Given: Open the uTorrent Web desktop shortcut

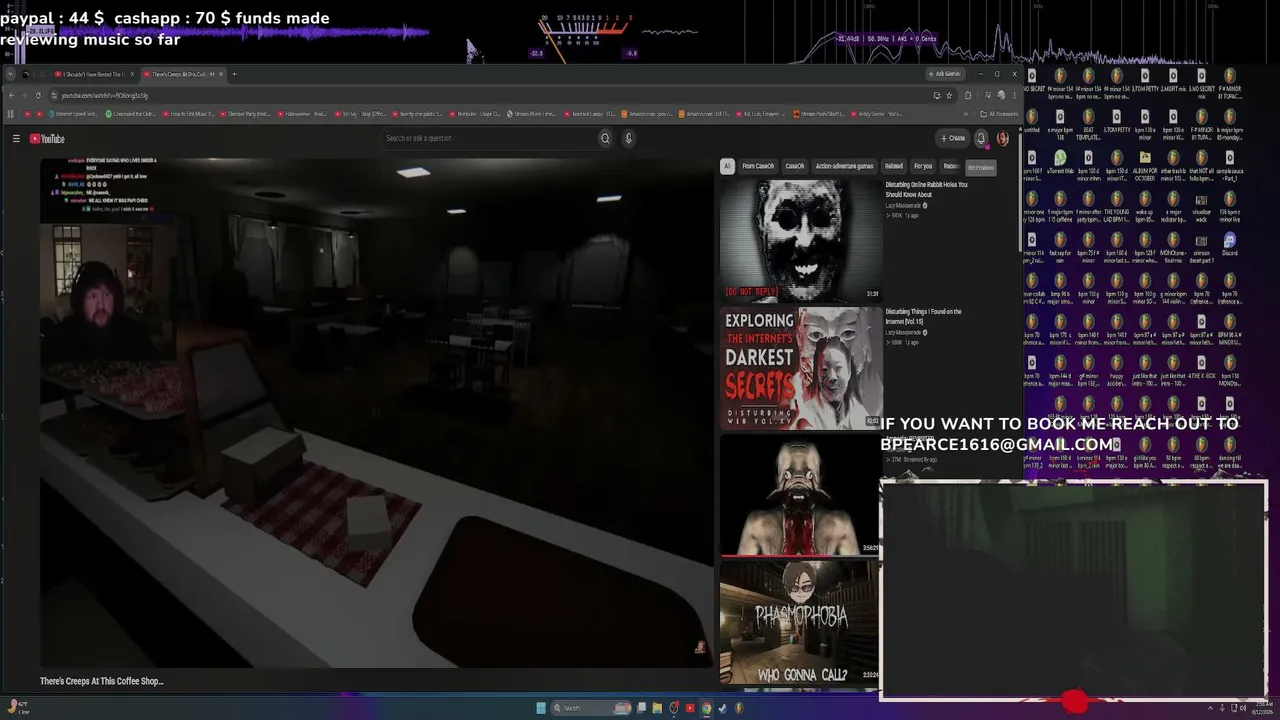Looking at the screenshot, I should [1060, 161].
